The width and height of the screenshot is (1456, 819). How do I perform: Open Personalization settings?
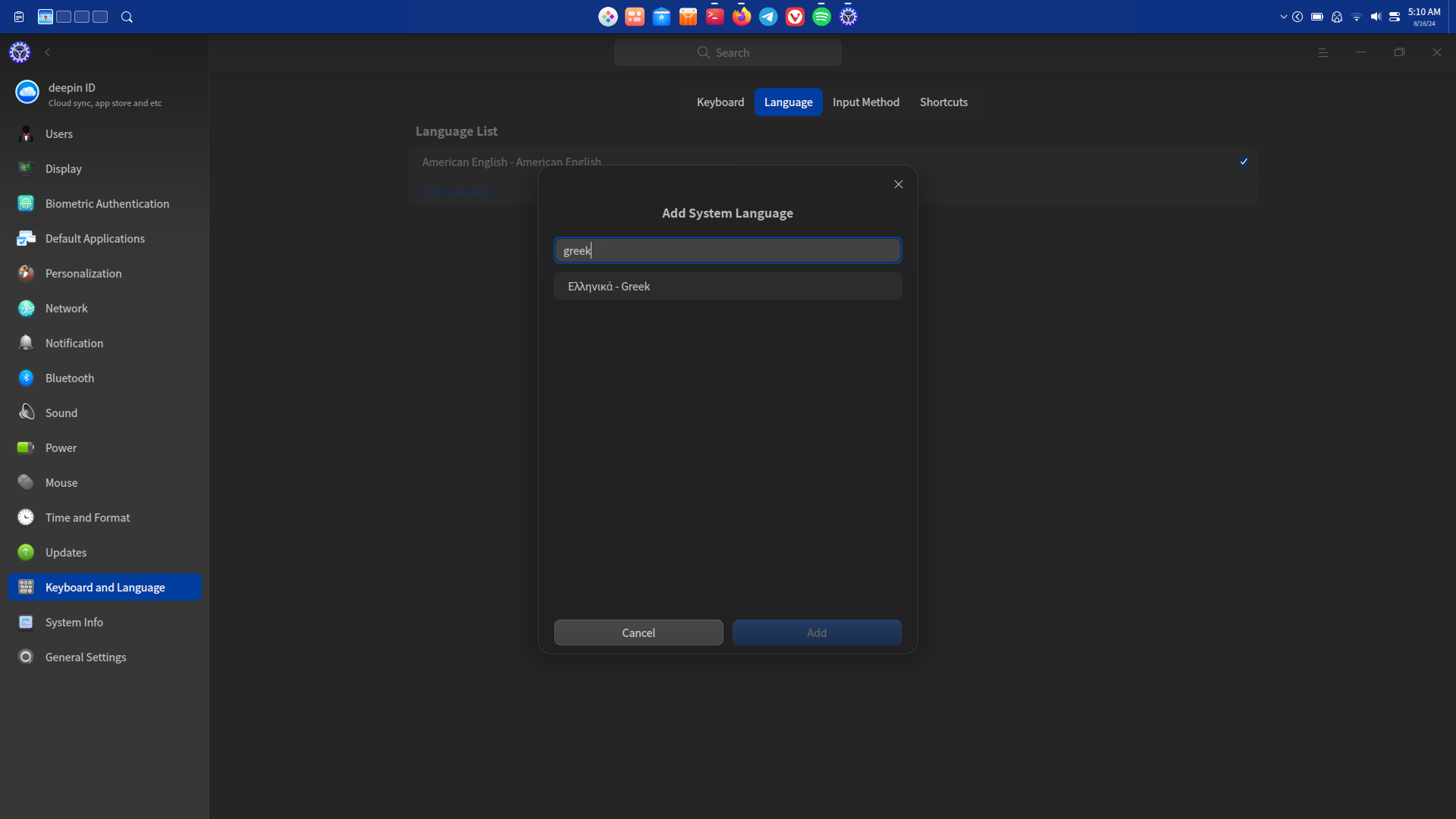coord(105,274)
